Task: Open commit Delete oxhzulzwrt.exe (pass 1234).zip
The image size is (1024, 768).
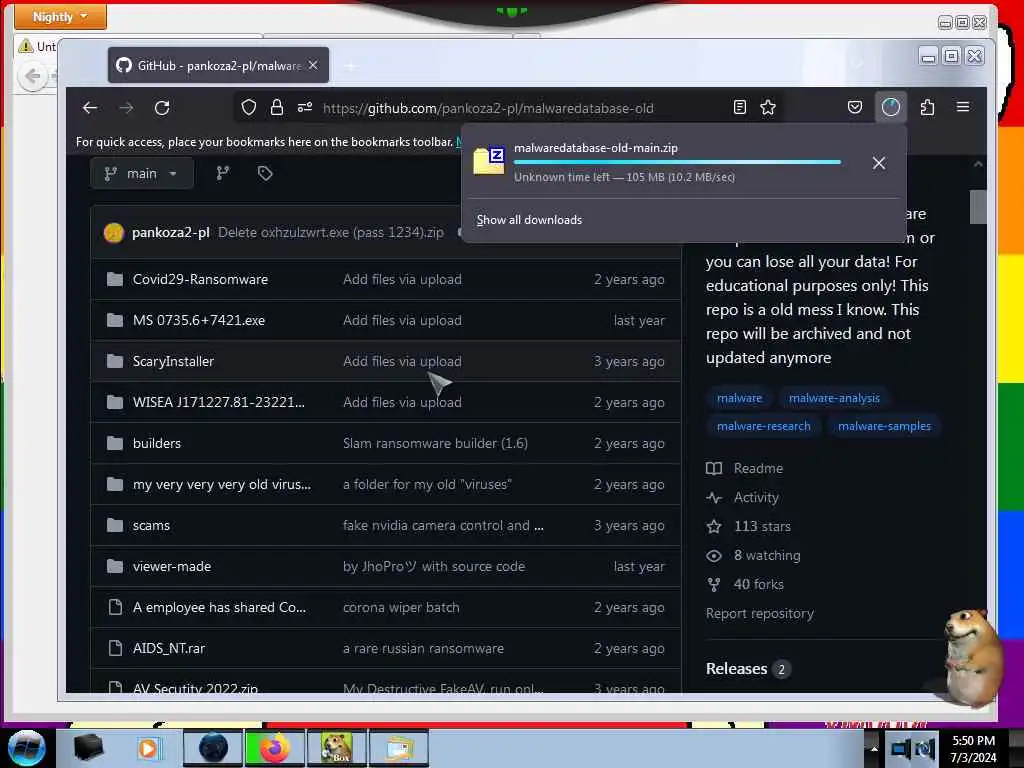Action: click(x=331, y=232)
